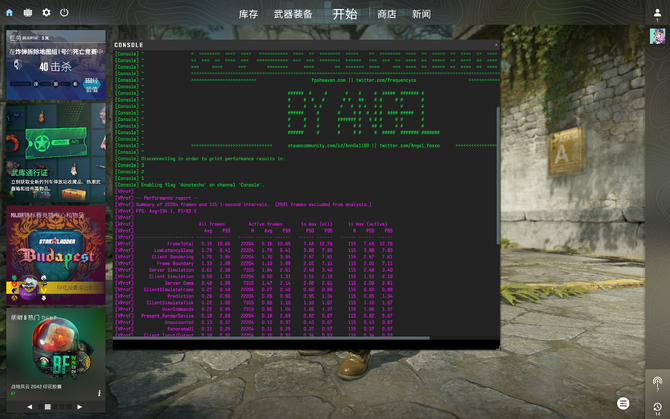Open the settings gear icon
This screenshot has height=419, width=670.
[x=46, y=13]
